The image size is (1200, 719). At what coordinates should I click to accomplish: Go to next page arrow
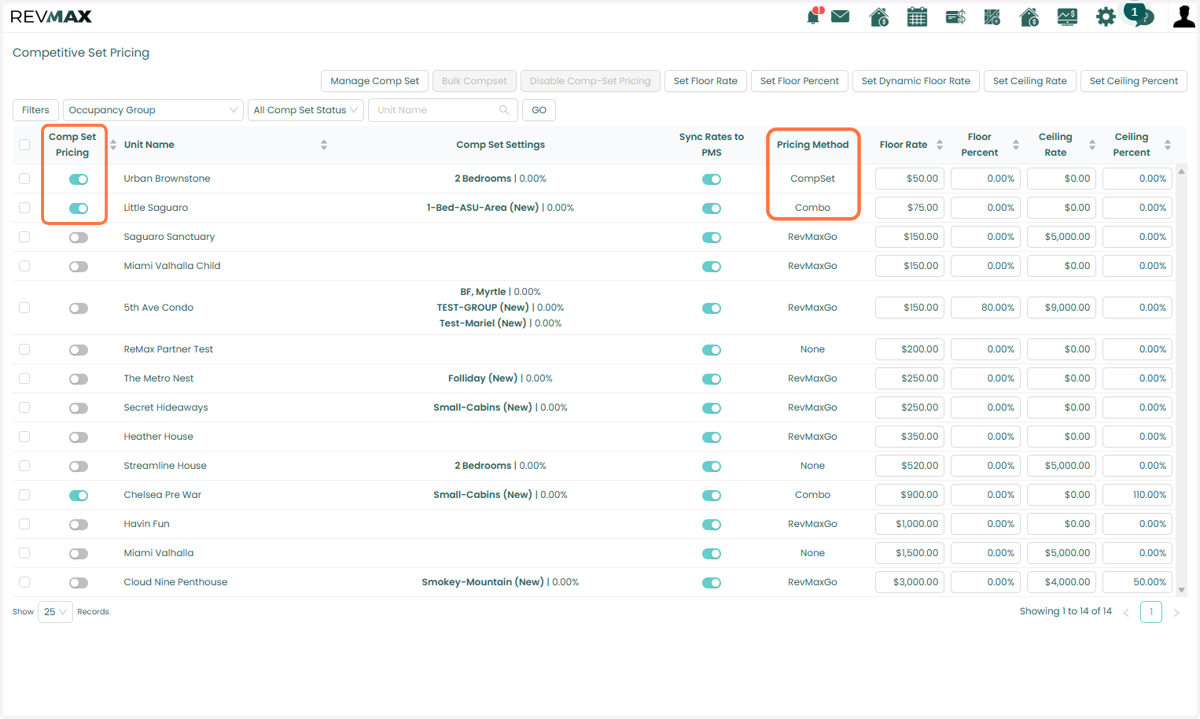[1176, 612]
